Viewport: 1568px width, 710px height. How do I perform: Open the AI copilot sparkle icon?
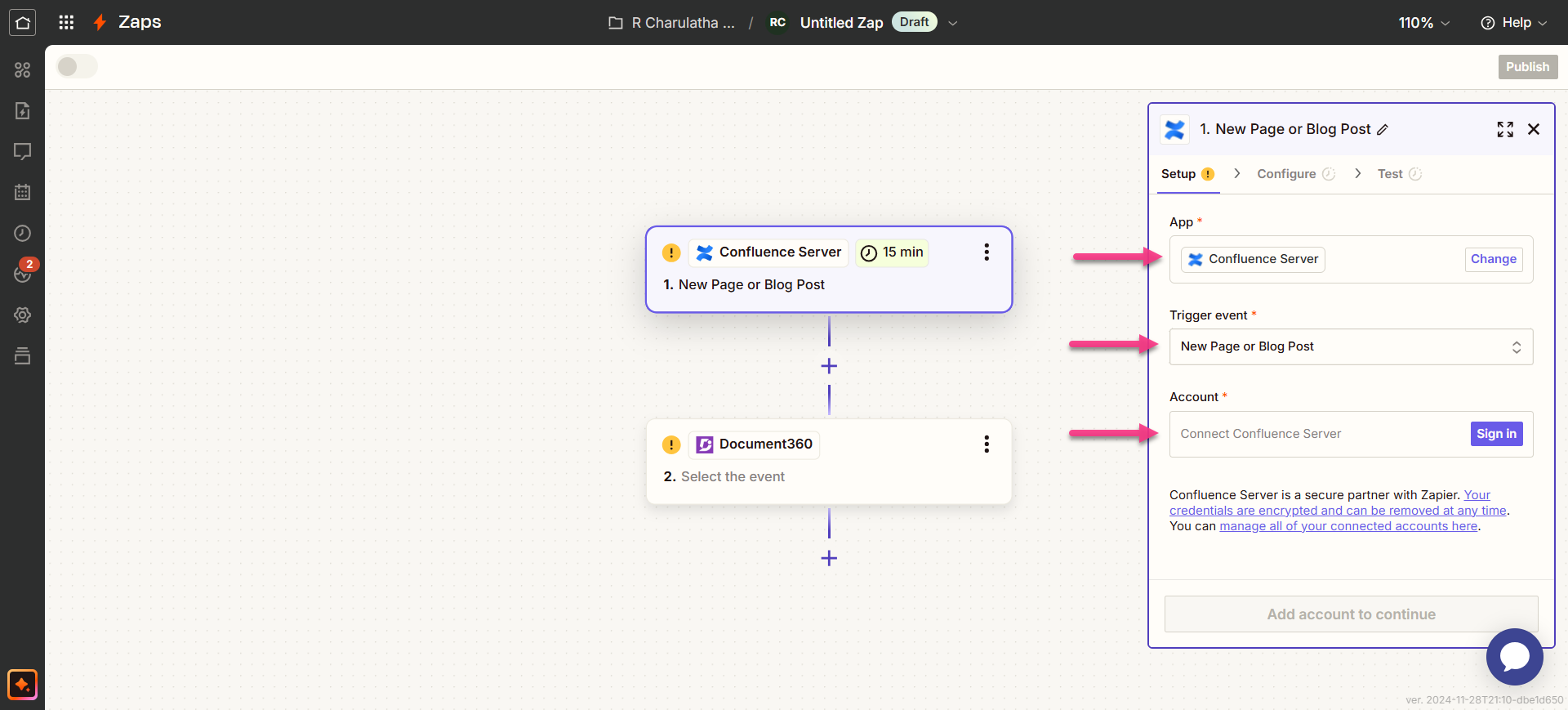pyautogui.click(x=22, y=685)
